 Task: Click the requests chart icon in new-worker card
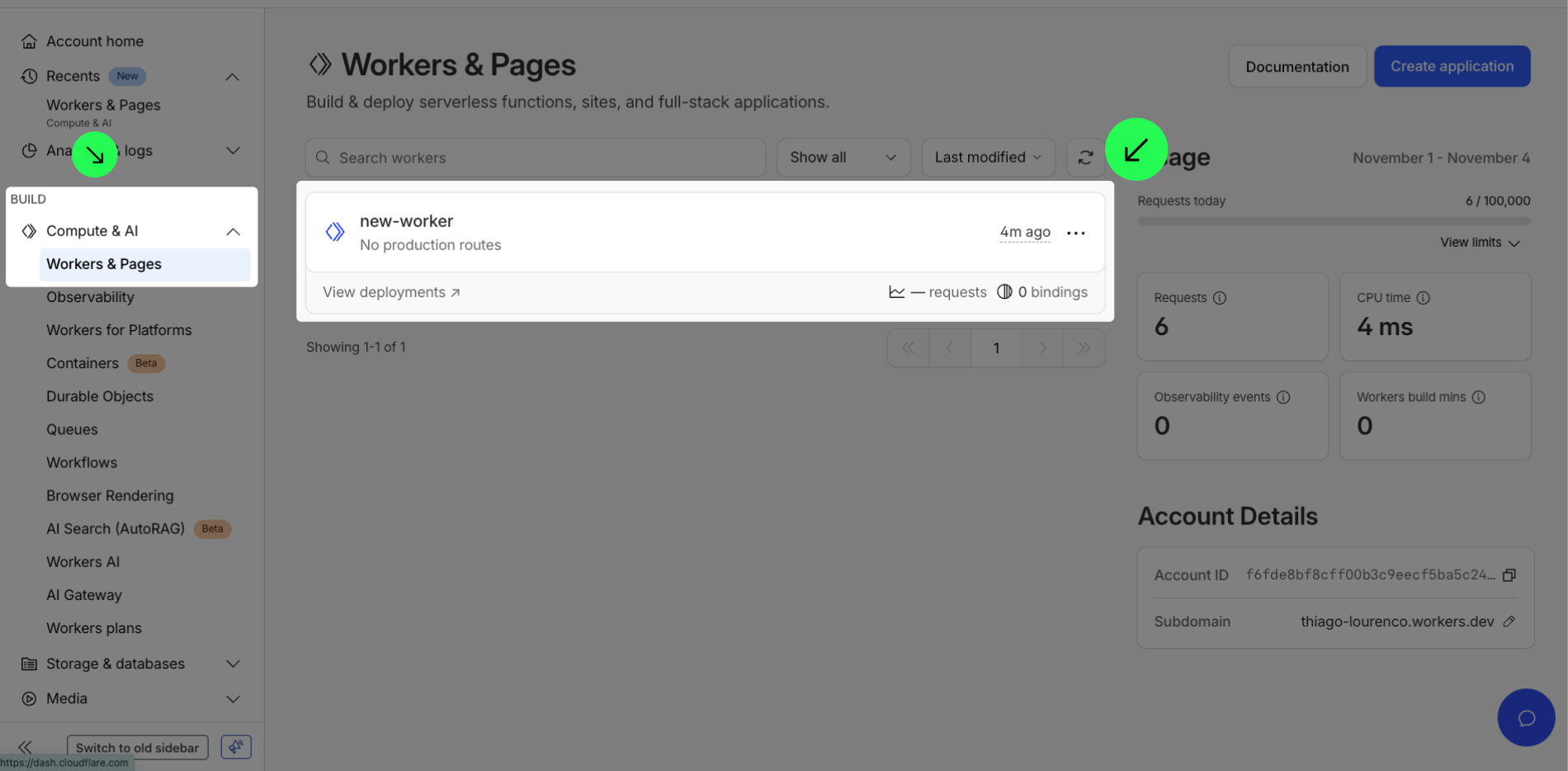[896, 292]
